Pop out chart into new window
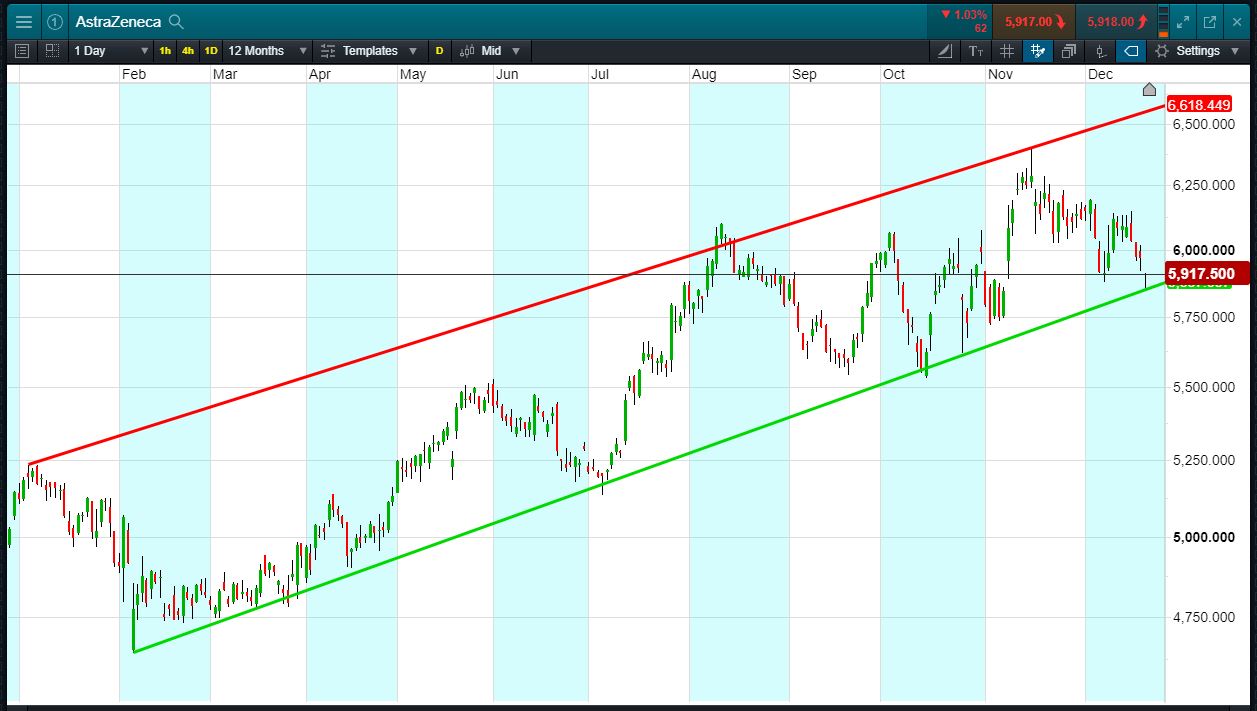This screenshot has height=711, width=1257. (x=1210, y=21)
